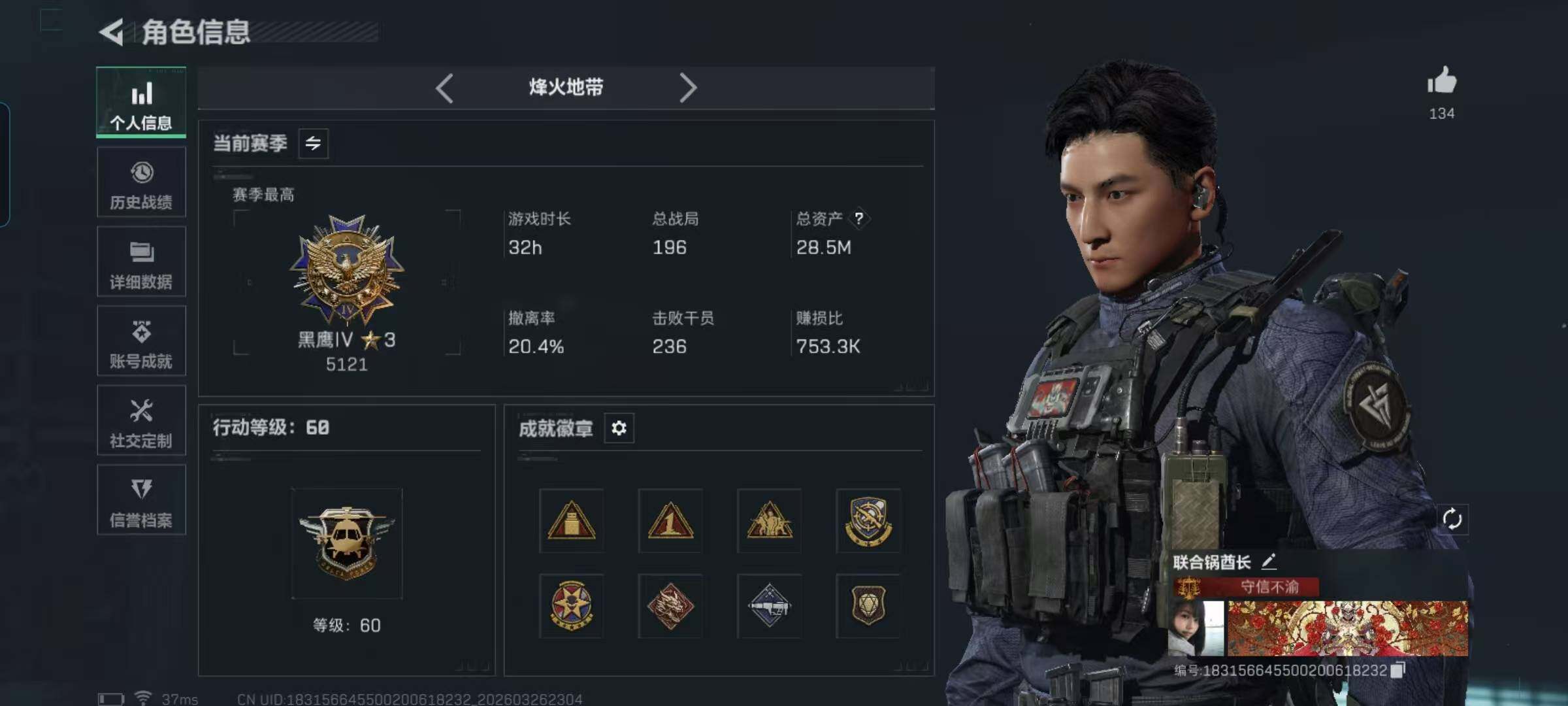Click the question mark beside 总资产
Image resolution: width=1568 pixels, height=706 pixels.
click(x=858, y=218)
